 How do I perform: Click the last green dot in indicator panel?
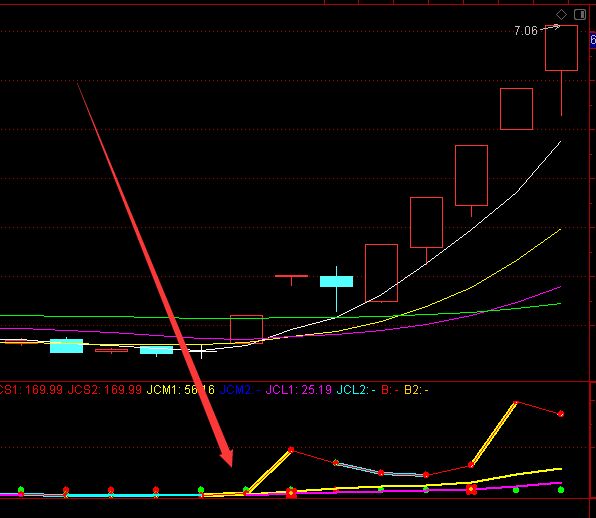click(x=561, y=490)
